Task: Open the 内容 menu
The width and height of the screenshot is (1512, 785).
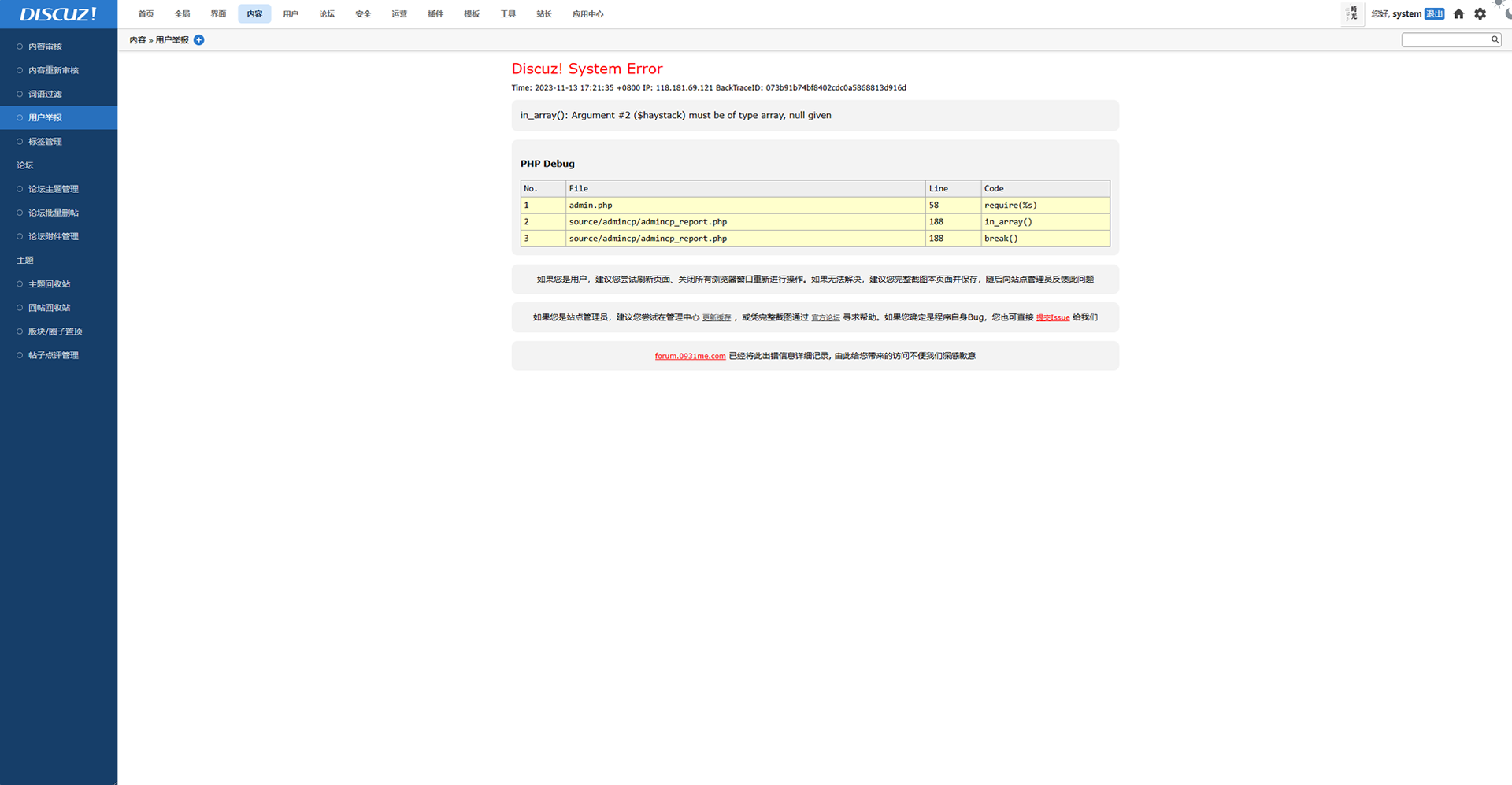Action: point(254,14)
